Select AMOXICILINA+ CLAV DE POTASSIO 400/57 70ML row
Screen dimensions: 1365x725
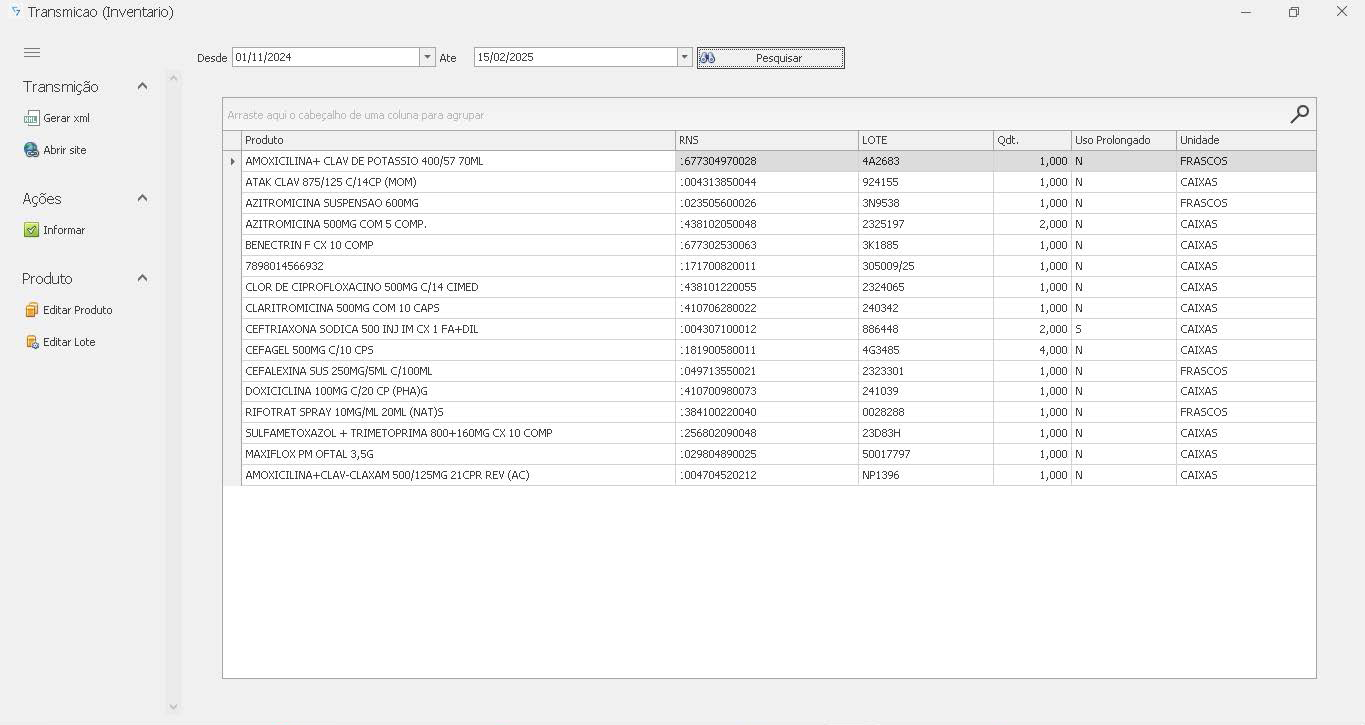[769, 161]
